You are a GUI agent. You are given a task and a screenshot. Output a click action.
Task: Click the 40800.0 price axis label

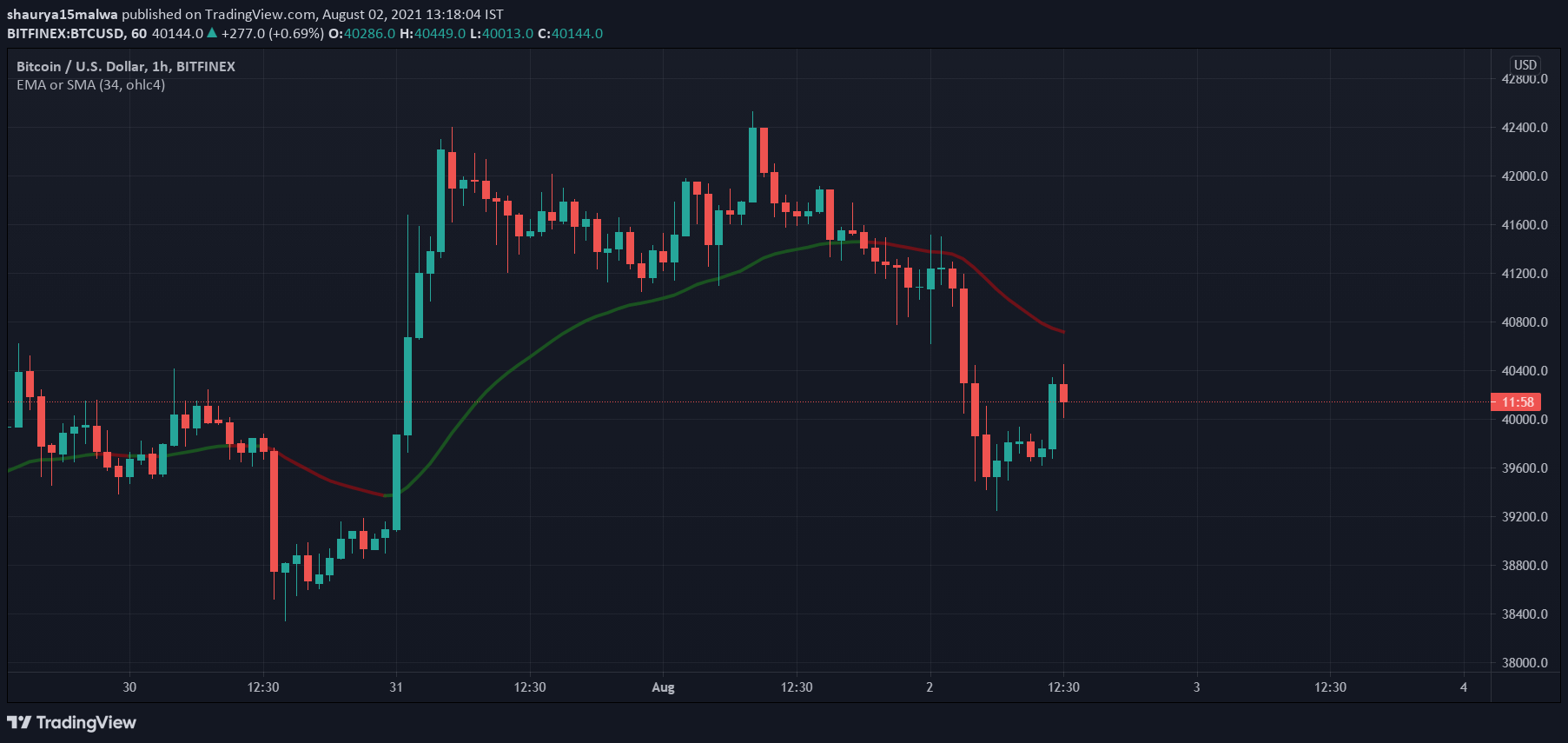click(1525, 322)
